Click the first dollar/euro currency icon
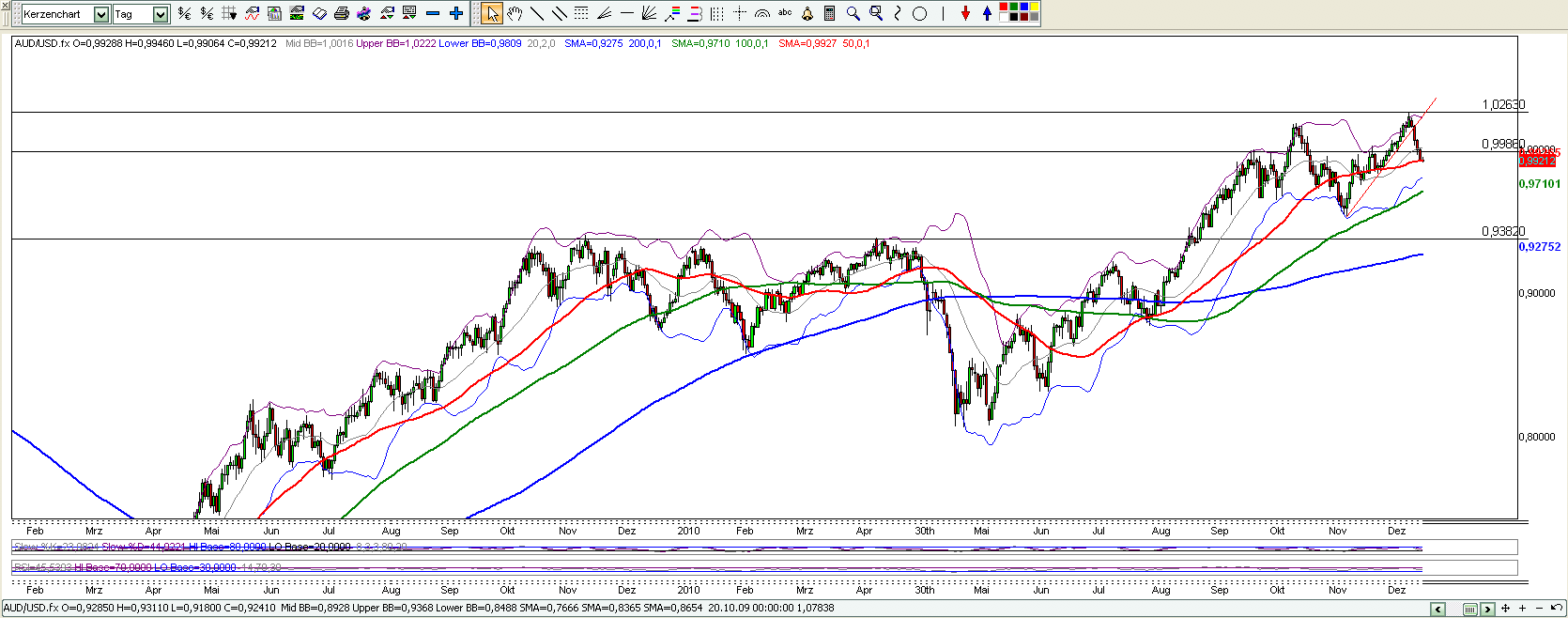Screen dimensions: 1568x618 click(184, 13)
